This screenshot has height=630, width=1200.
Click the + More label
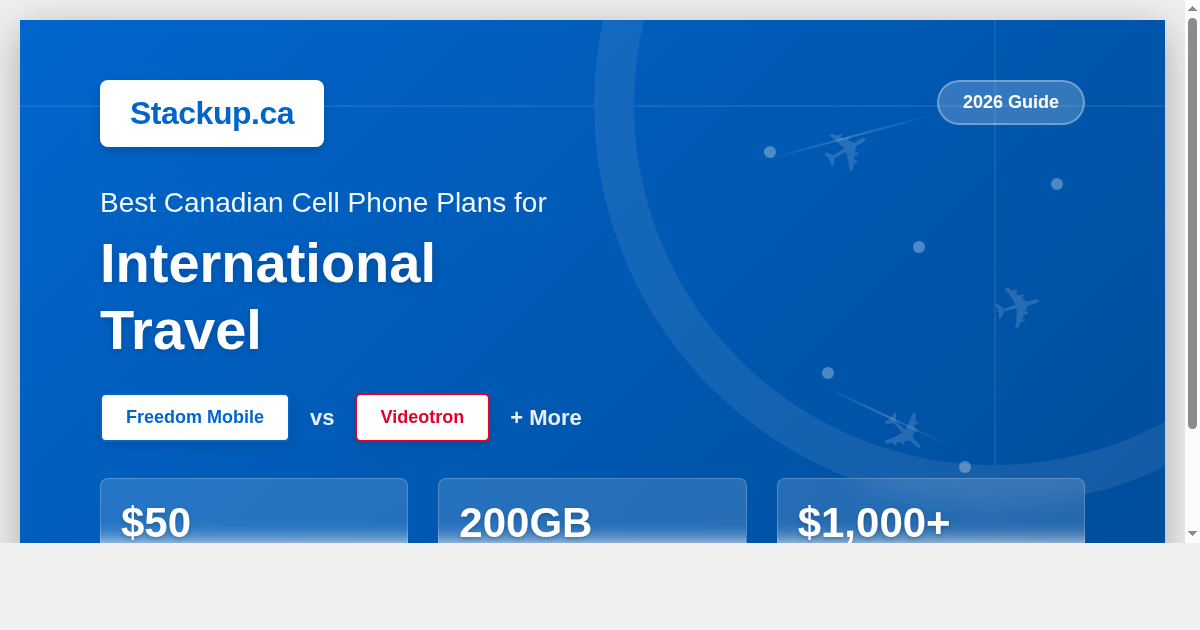tap(545, 418)
